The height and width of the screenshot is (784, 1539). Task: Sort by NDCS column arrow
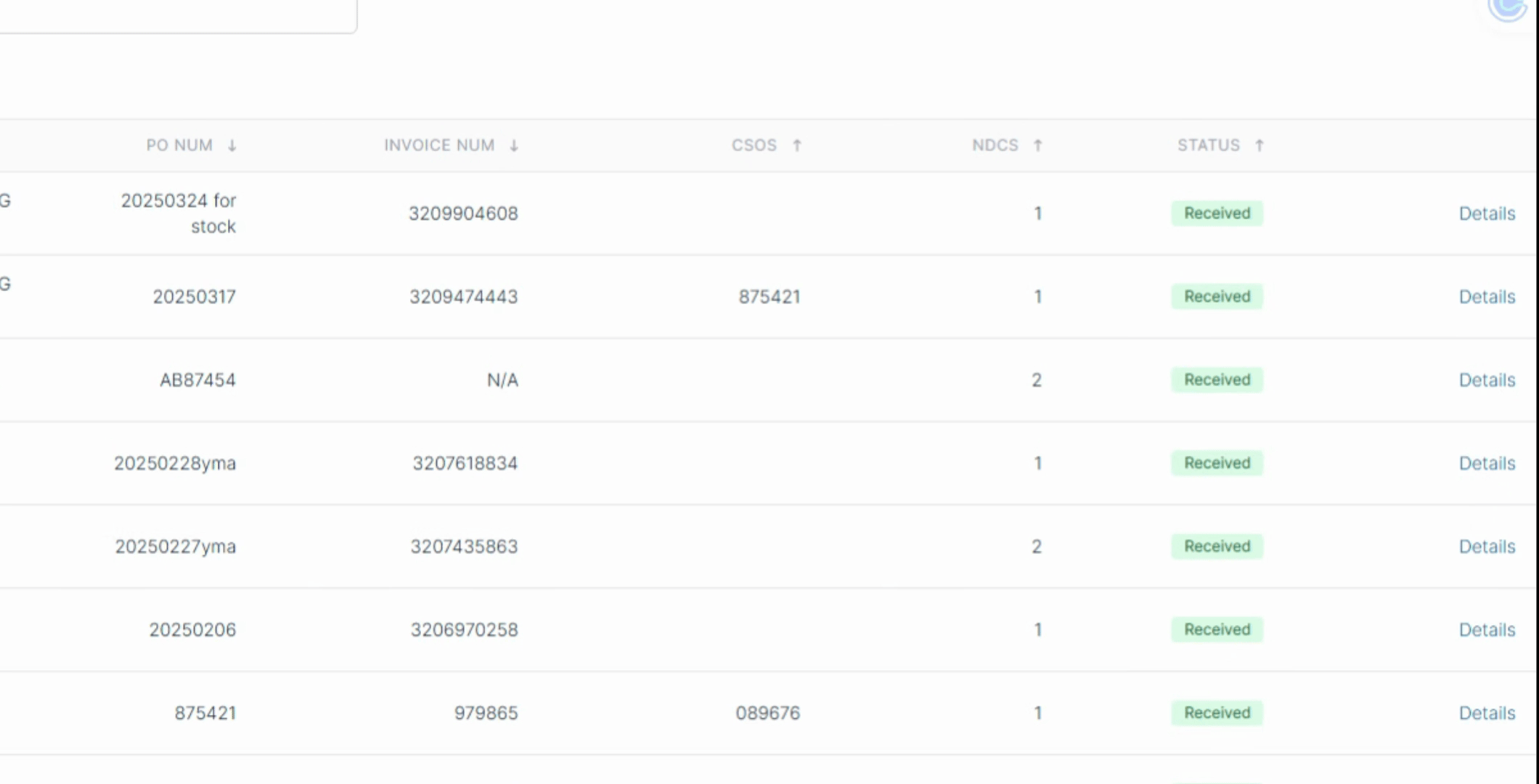(1038, 145)
